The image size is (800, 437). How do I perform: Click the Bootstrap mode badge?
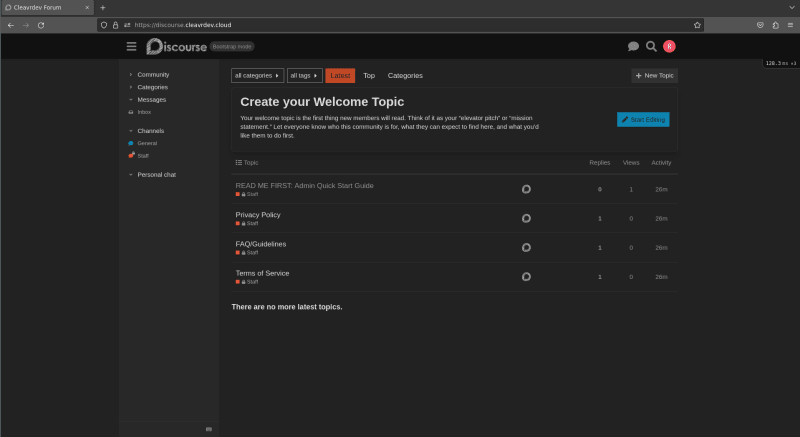pos(232,46)
